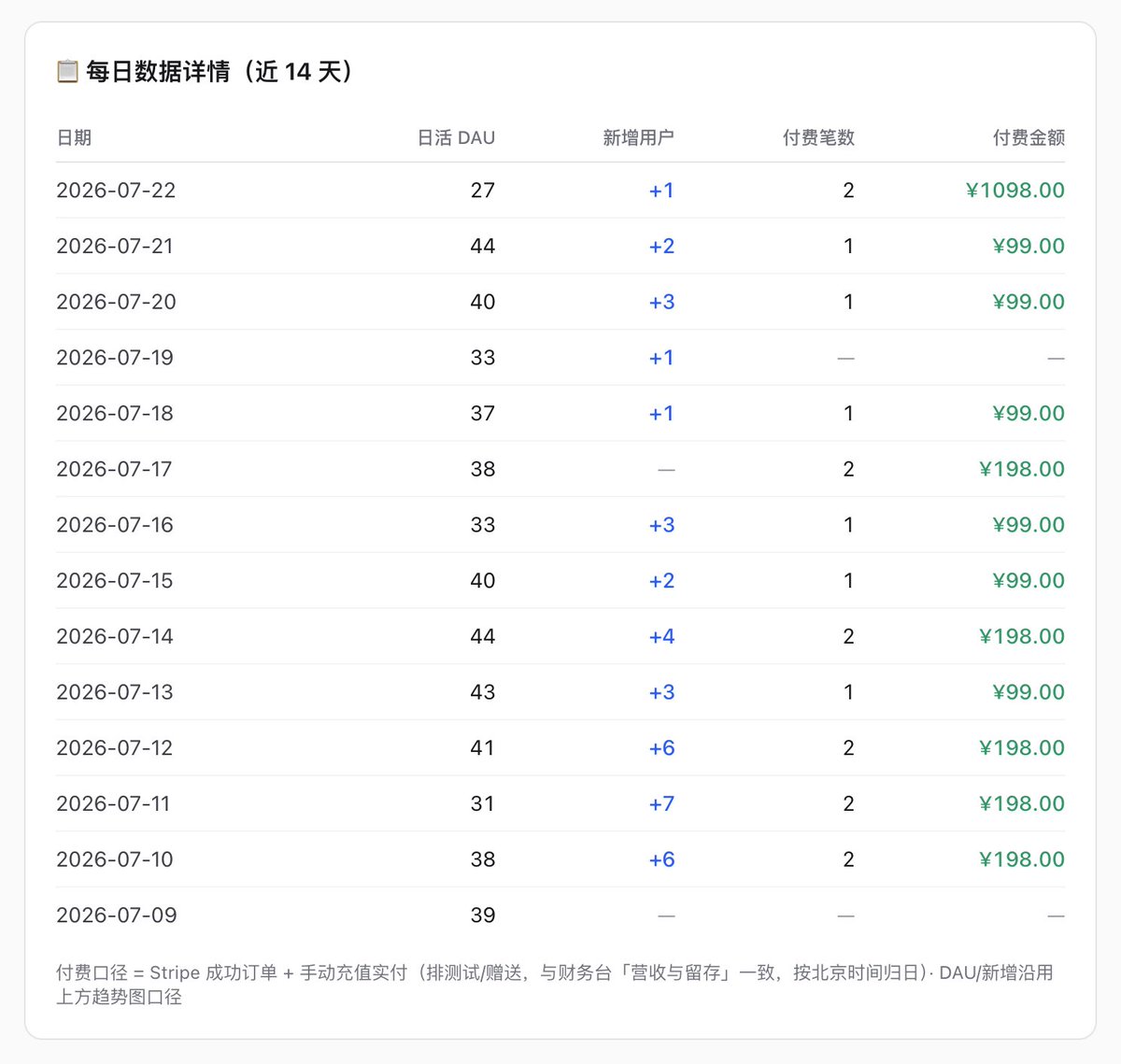The width and height of the screenshot is (1121, 1064).
Task: Click new users +6 for 2026-07-10
Action: pos(661,859)
